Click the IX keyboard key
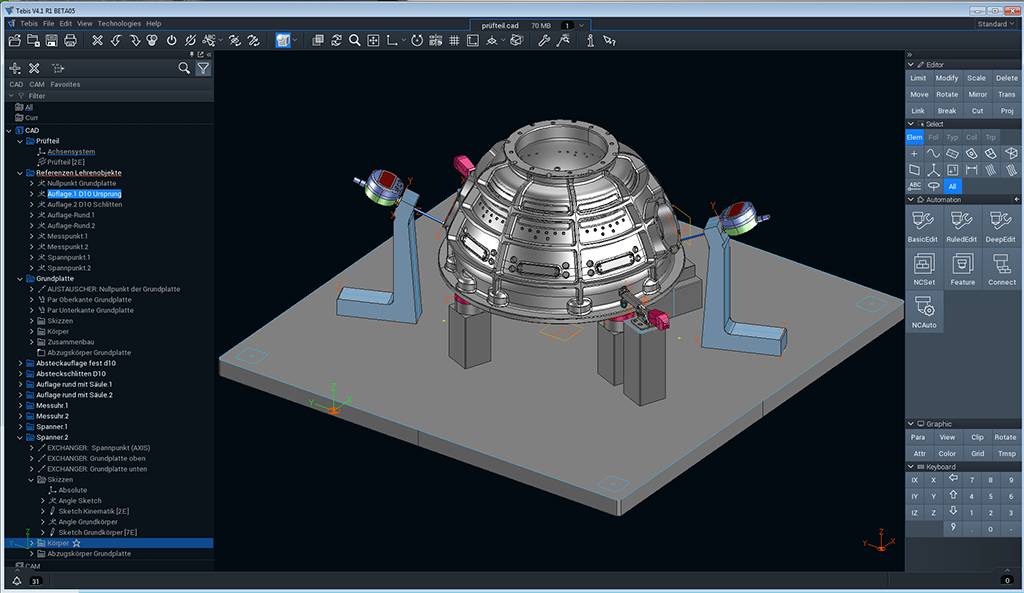This screenshot has width=1024, height=593. click(x=914, y=480)
